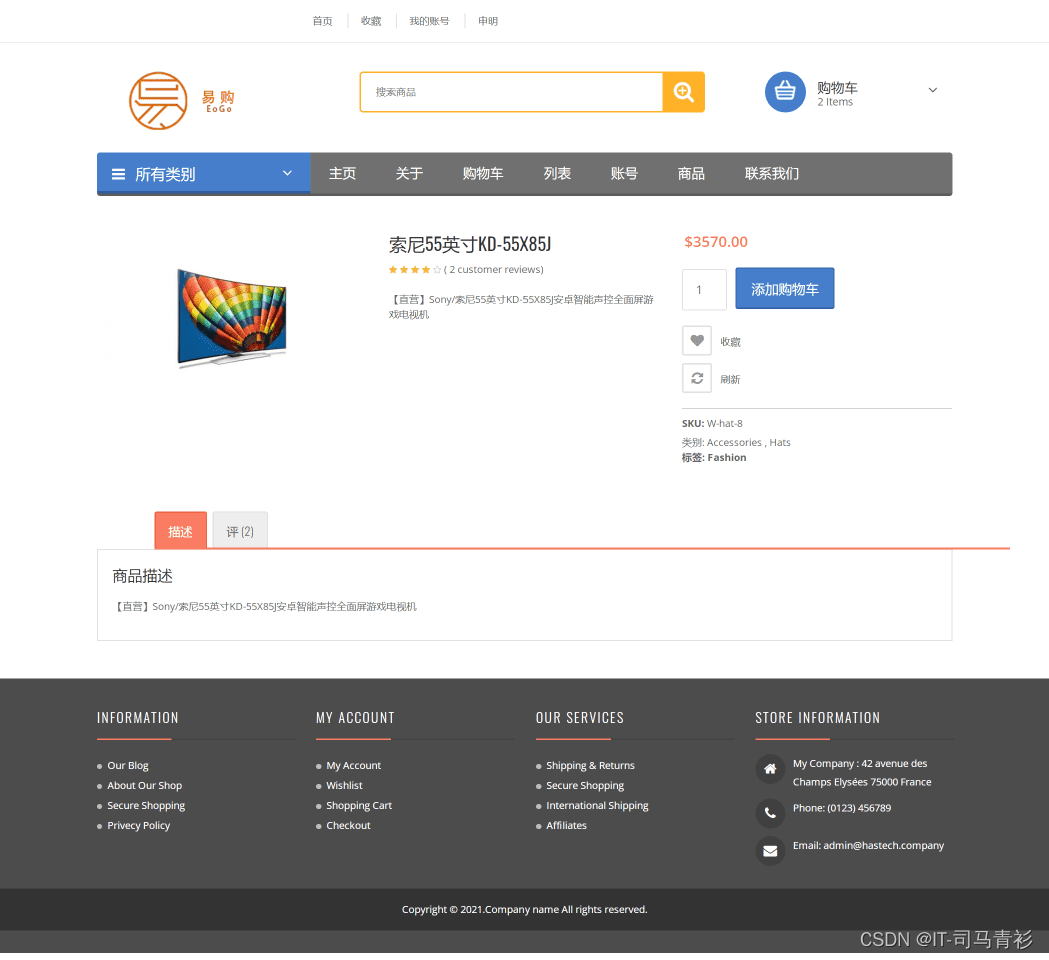
Task: Open 账号 in the navigation bar
Action: pos(624,174)
